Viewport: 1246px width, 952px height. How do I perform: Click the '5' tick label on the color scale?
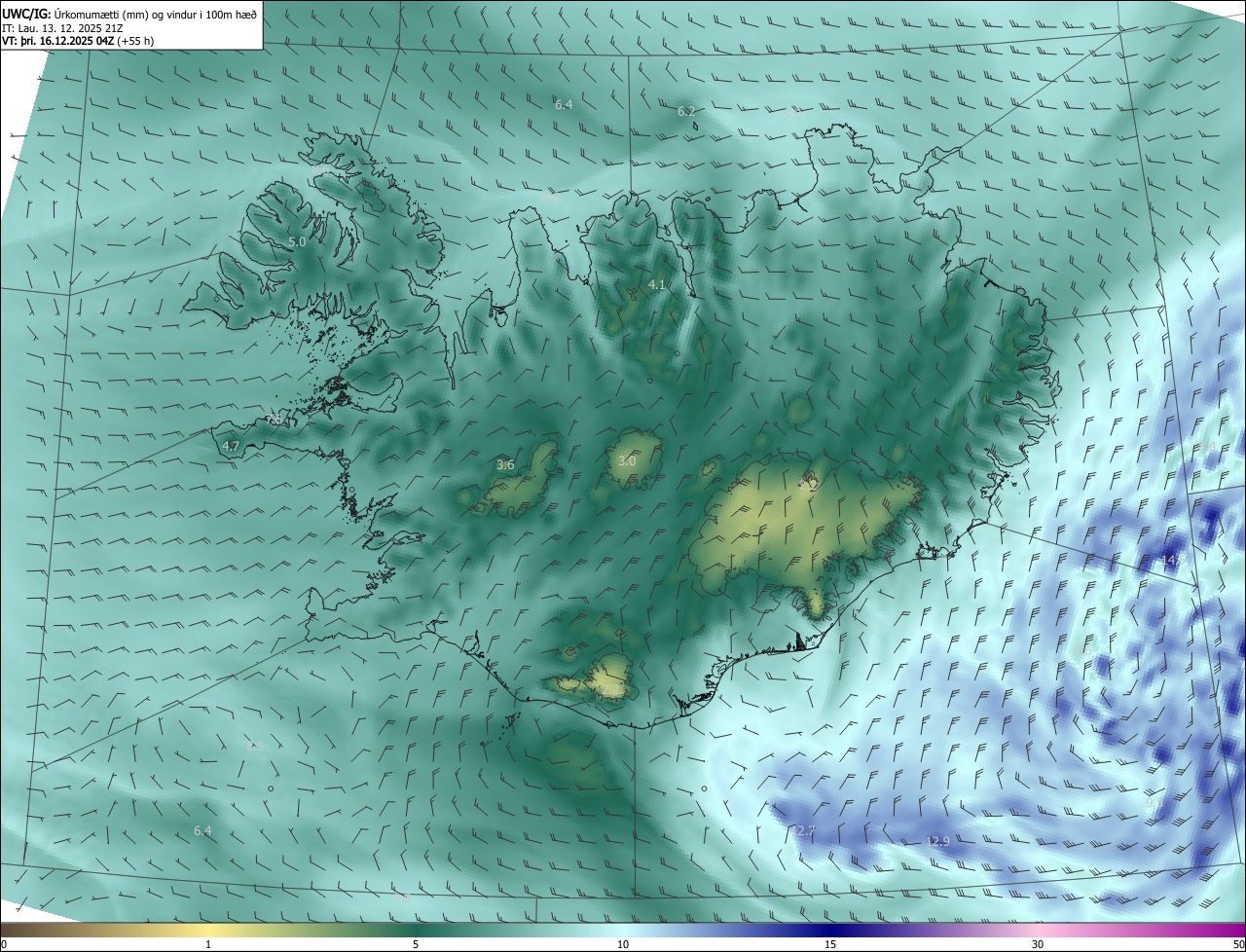tap(416, 945)
